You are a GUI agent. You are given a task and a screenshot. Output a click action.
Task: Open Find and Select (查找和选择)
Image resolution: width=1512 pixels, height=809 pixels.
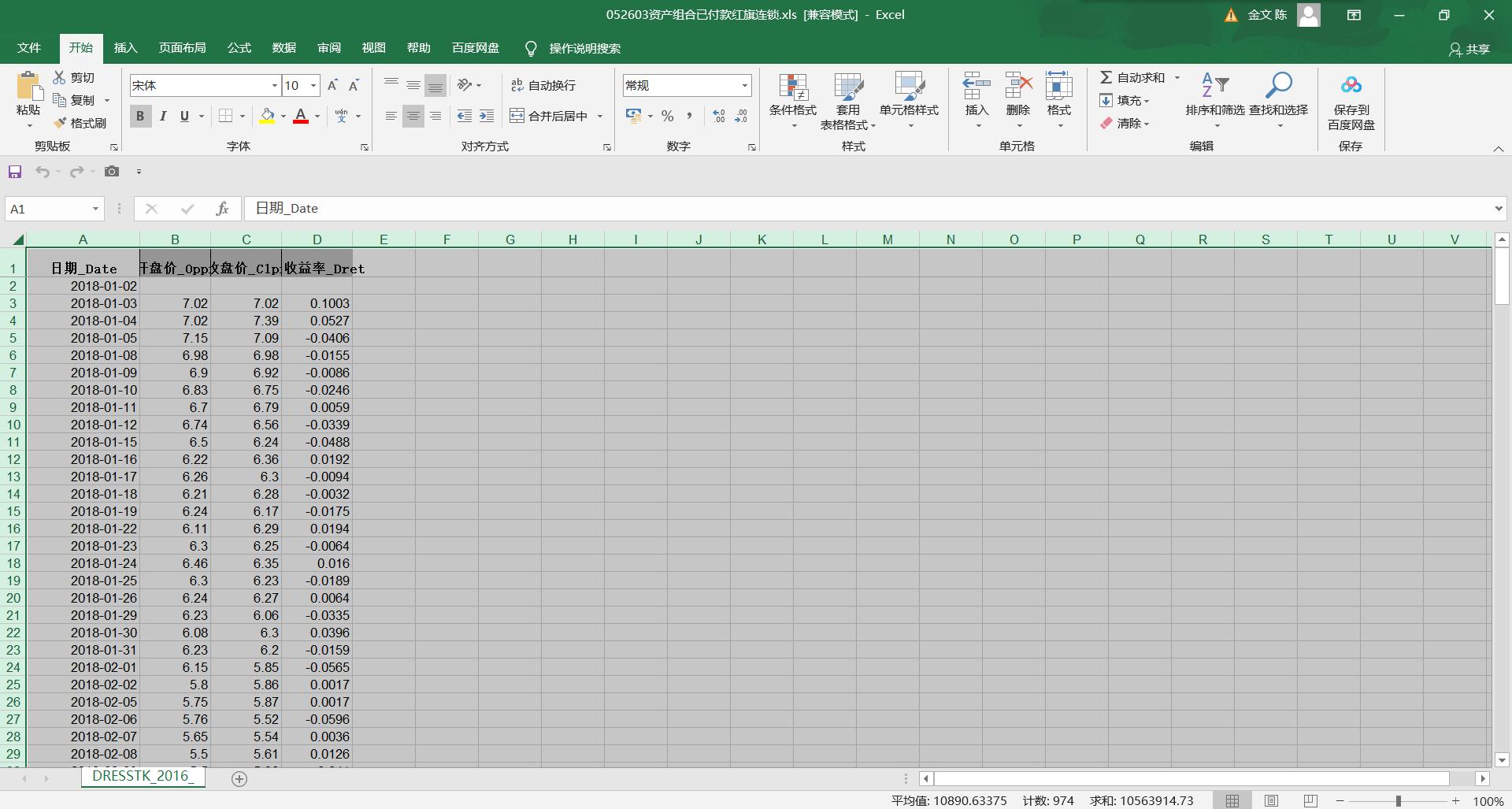(x=1279, y=101)
